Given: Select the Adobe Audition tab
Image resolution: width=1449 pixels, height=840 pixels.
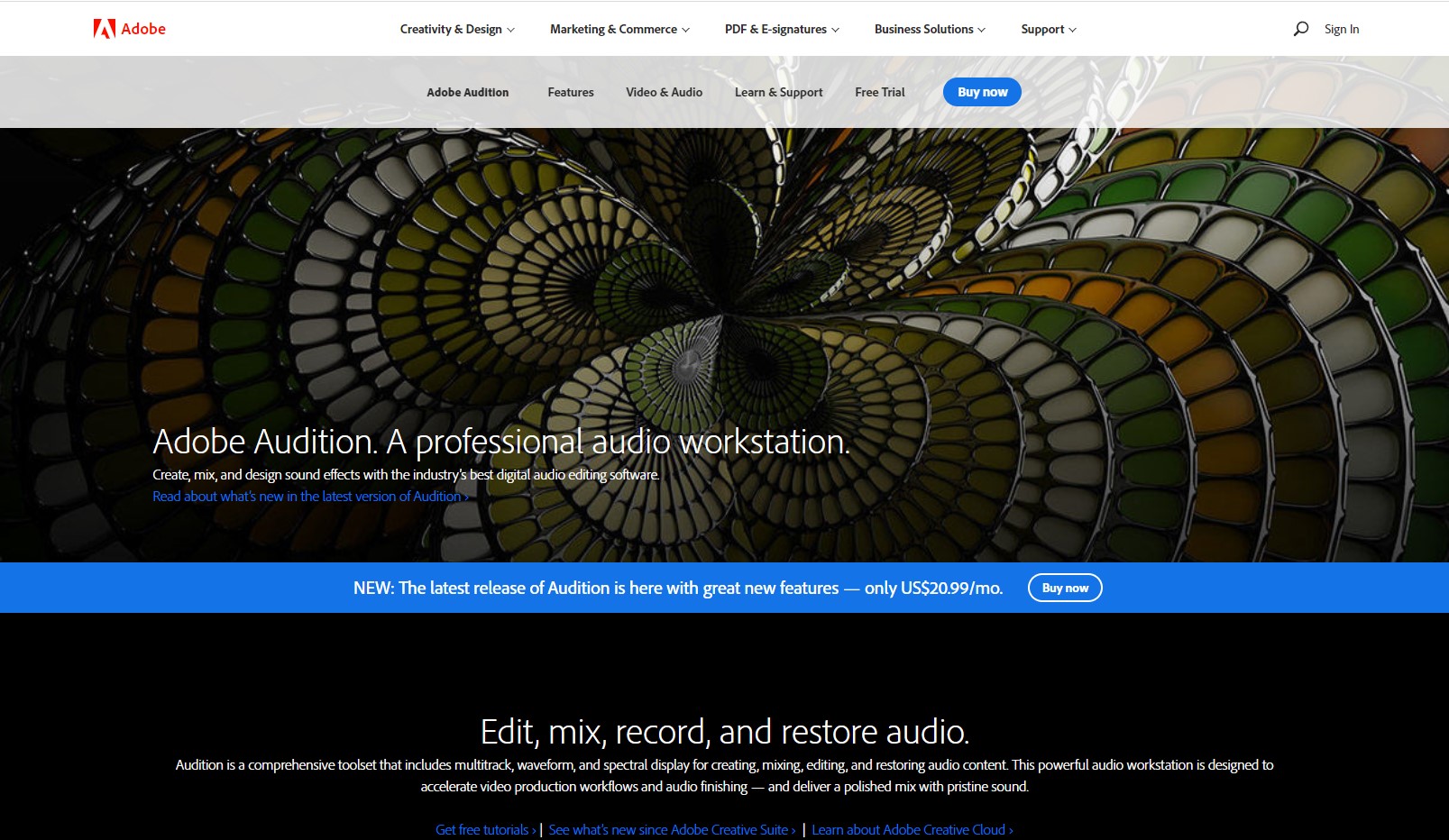Looking at the screenshot, I should pos(468,92).
